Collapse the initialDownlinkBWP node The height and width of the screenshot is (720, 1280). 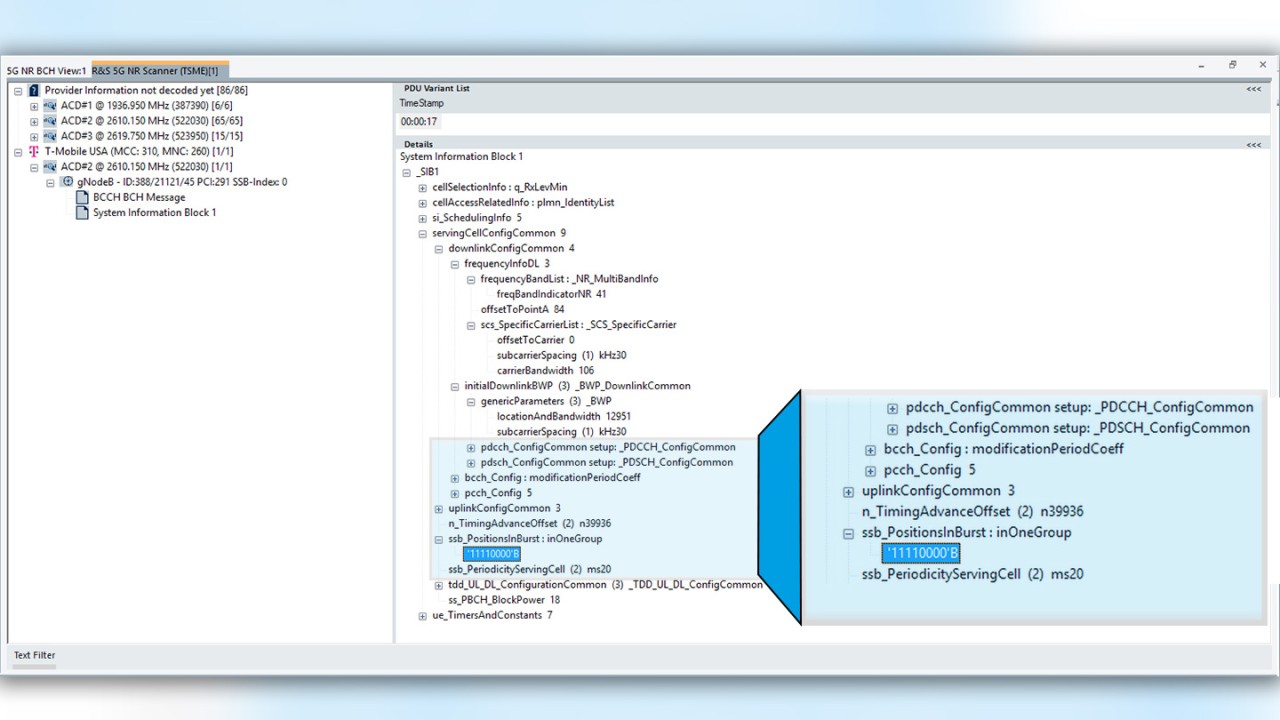(454, 386)
